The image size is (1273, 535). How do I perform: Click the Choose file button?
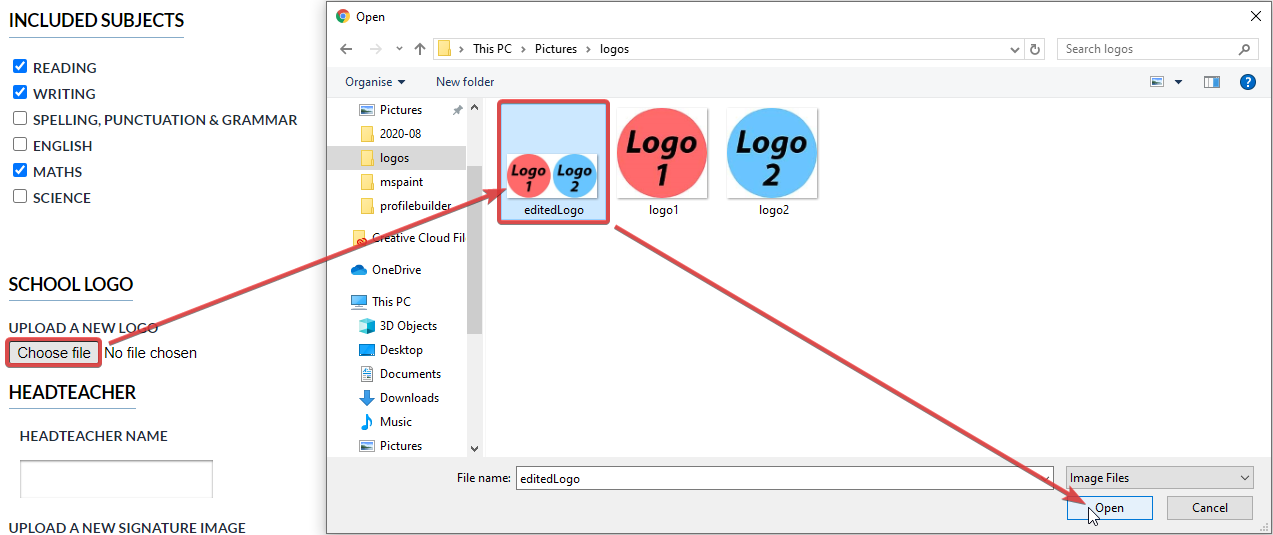pyautogui.click(x=54, y=353)
